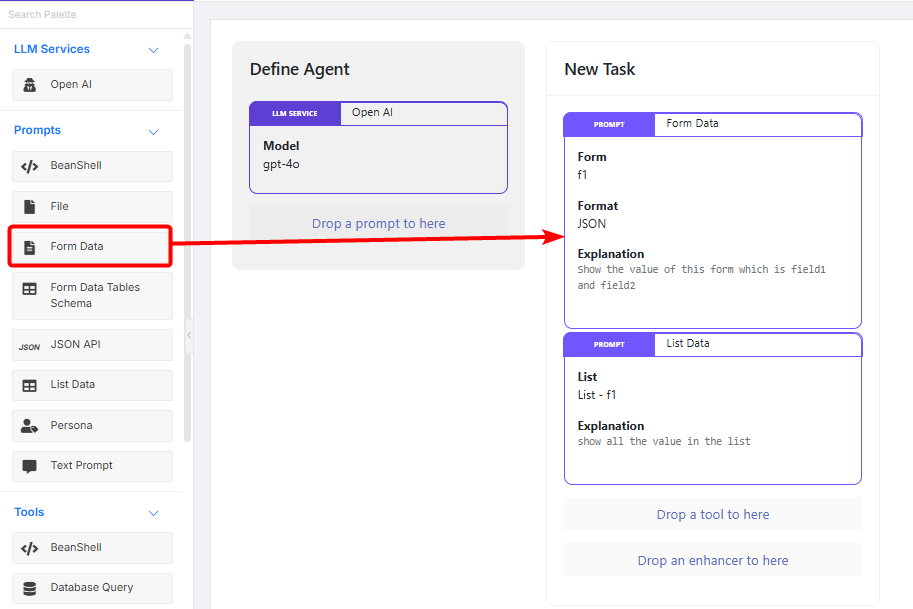Viewport: 913px width, 609px height.
Task: Collapse the LLM Services section
Action: point(153,50)
